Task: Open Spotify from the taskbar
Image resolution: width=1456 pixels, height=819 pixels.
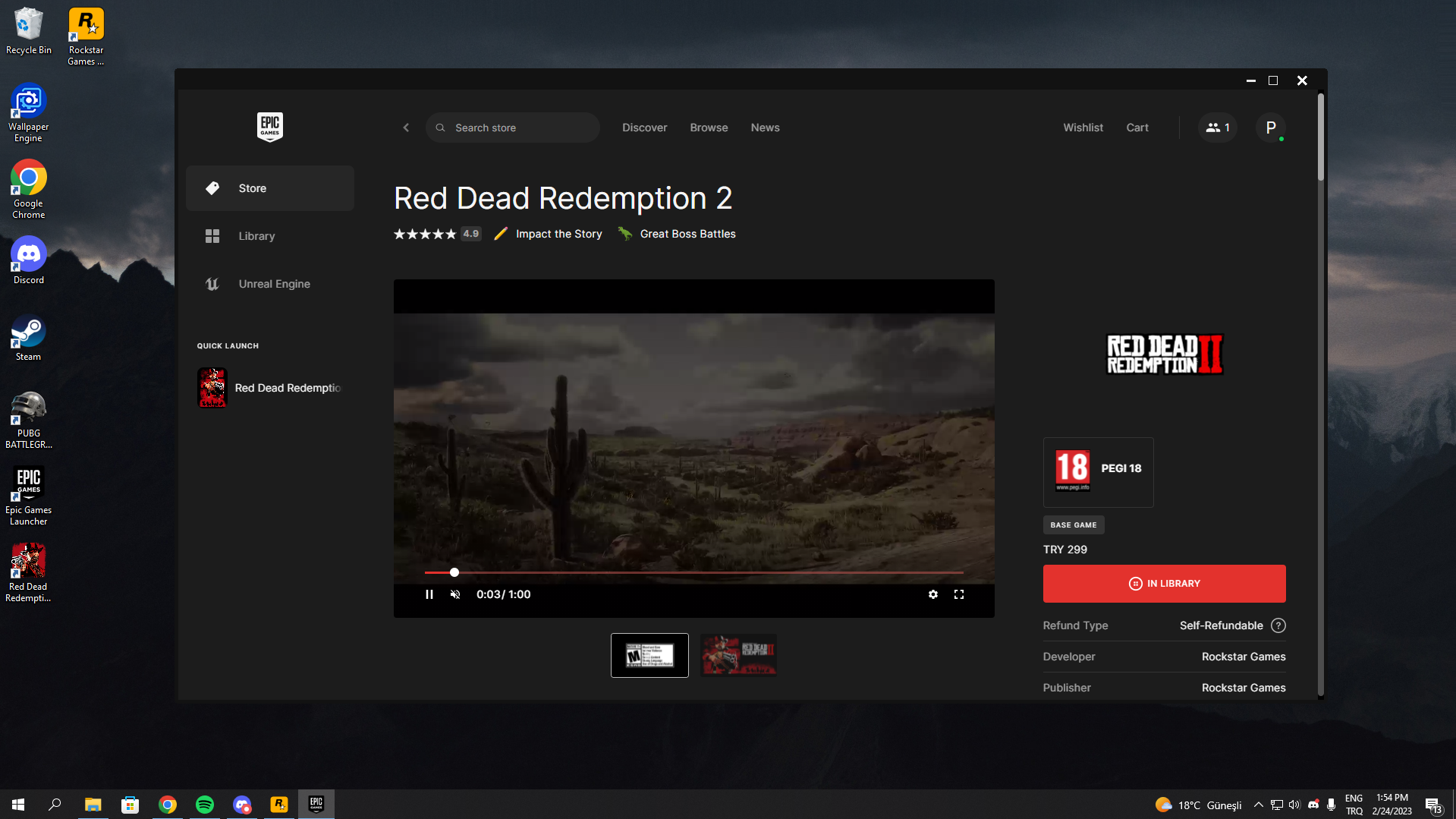Action: pos(205,805)
